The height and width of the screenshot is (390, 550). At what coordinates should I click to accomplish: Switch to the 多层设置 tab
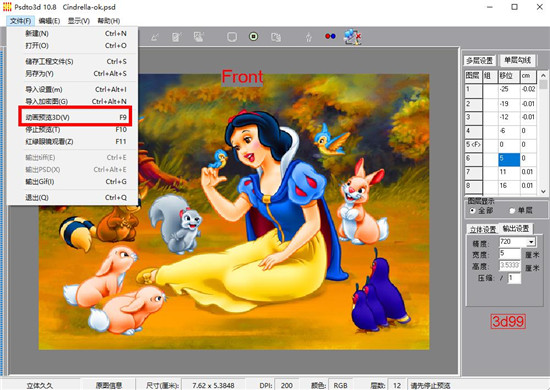tap(479, 61)
